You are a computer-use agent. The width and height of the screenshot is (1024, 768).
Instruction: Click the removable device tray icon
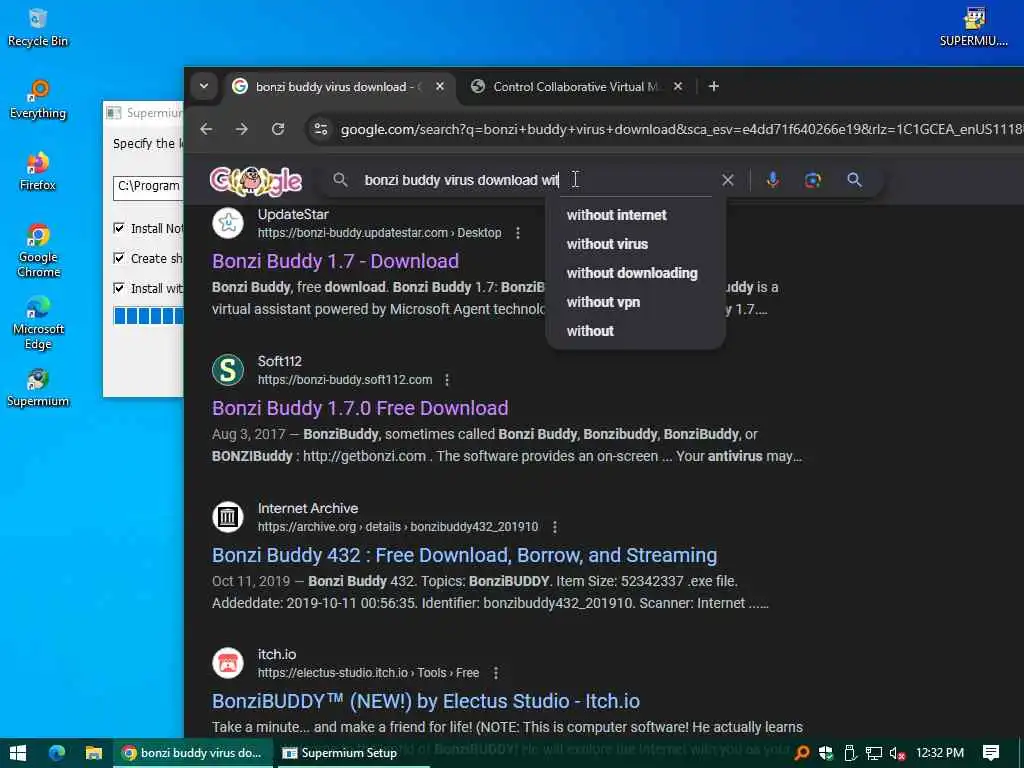[850, 753]
